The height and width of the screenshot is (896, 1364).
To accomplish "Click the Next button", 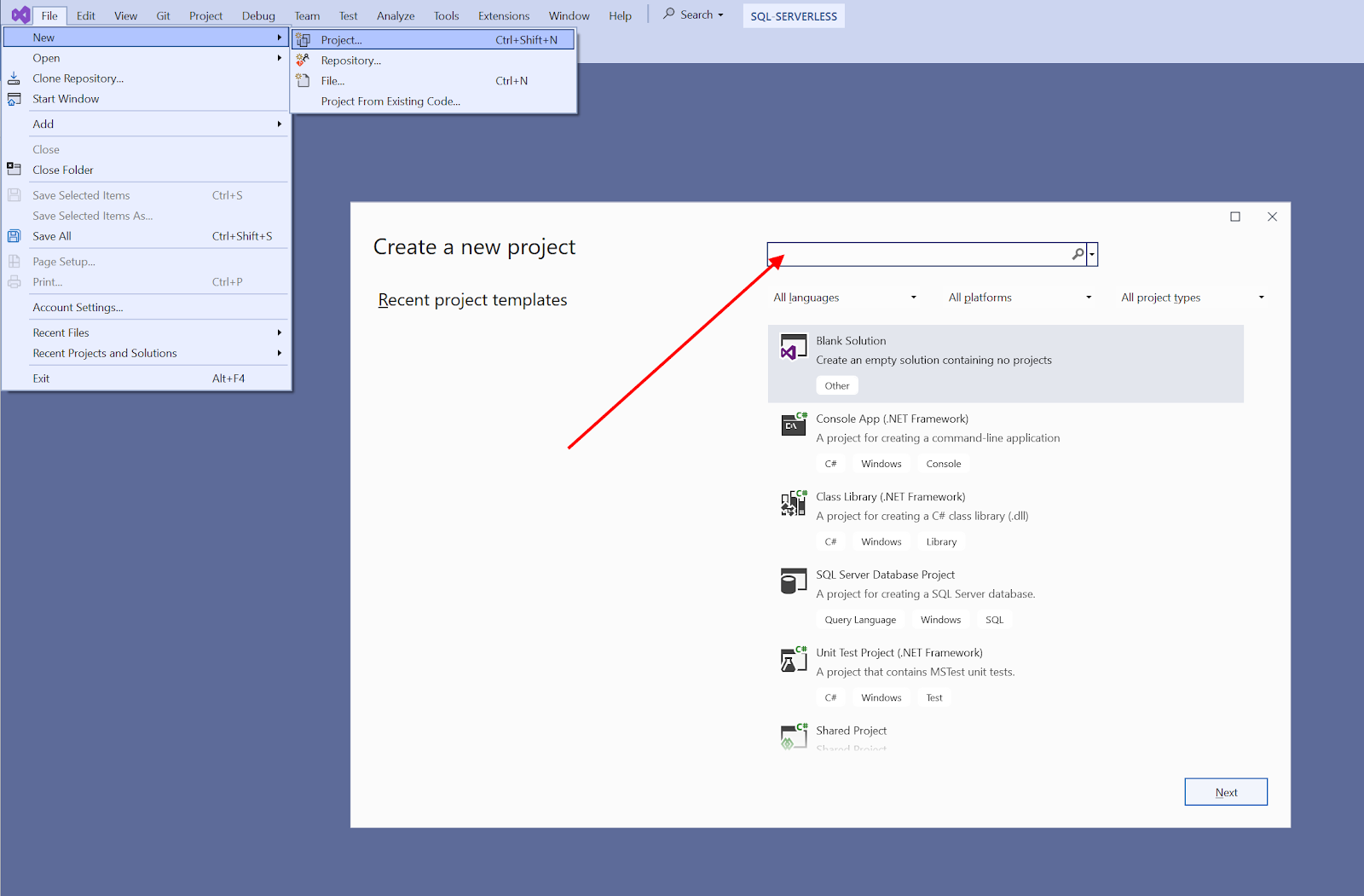I will click(x=1226, y=792).
